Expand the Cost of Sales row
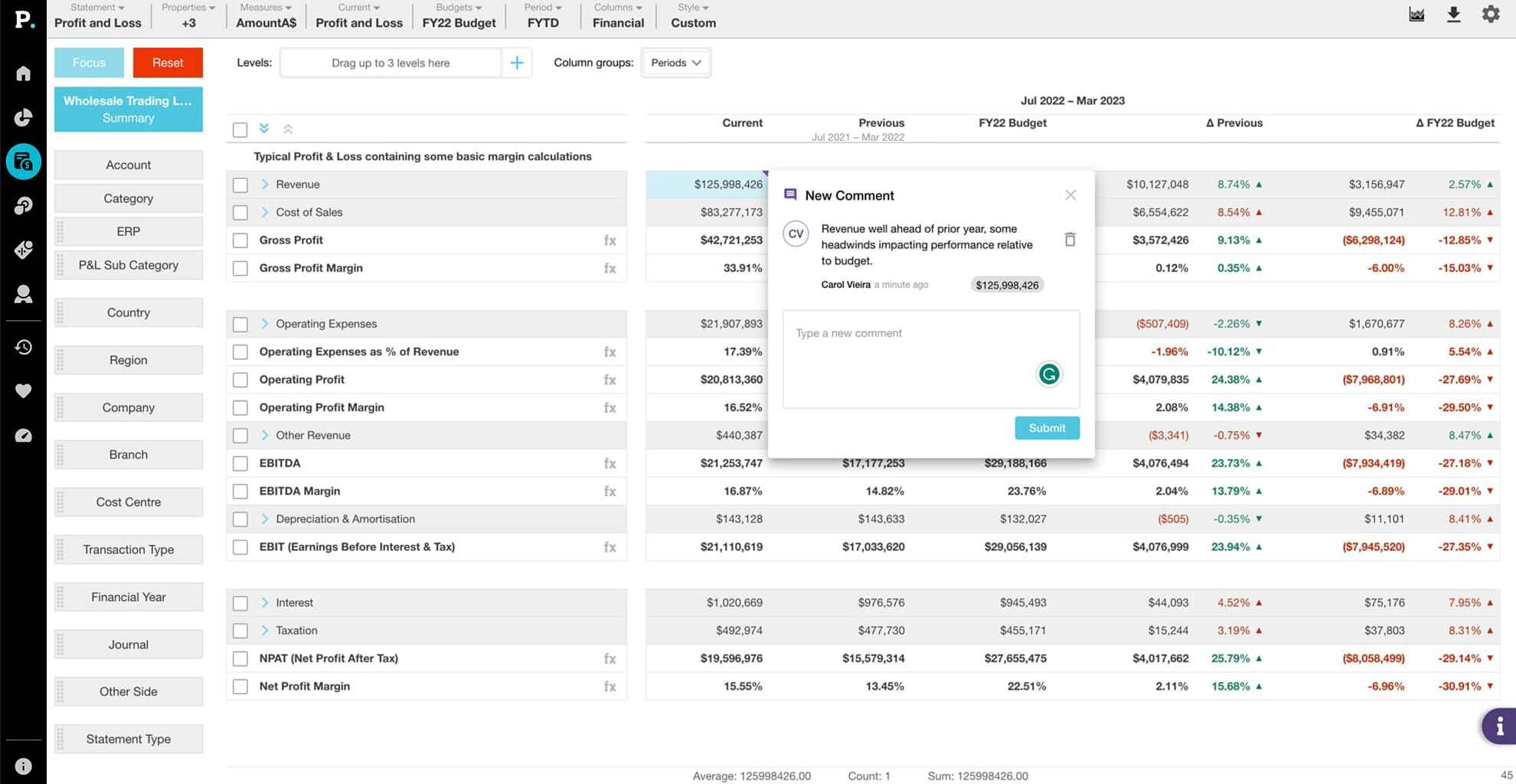This screenshot has width=1516, height=784. tap(265, 212)
